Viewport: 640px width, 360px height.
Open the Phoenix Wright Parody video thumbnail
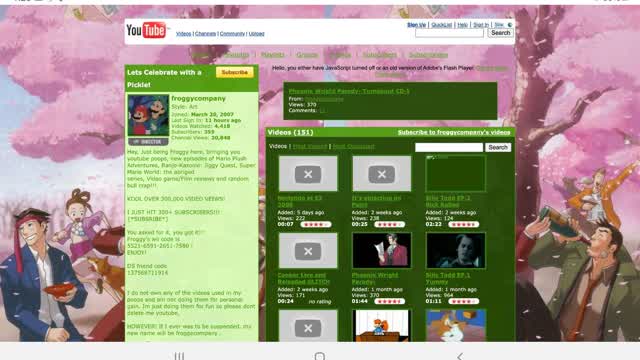click(x=382, y=251)
